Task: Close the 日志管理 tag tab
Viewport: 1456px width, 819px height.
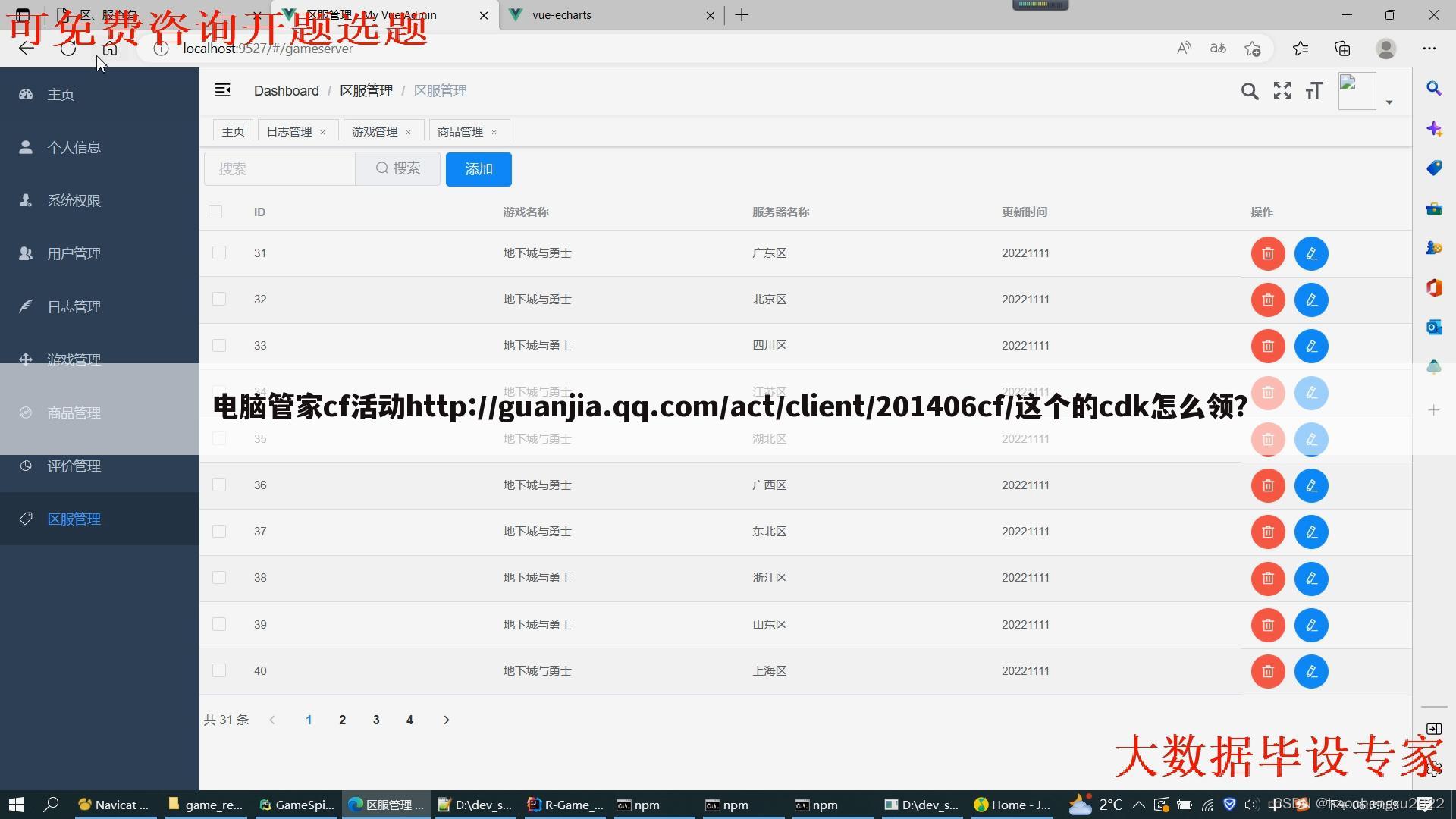Action: click(x=322, y=132)
